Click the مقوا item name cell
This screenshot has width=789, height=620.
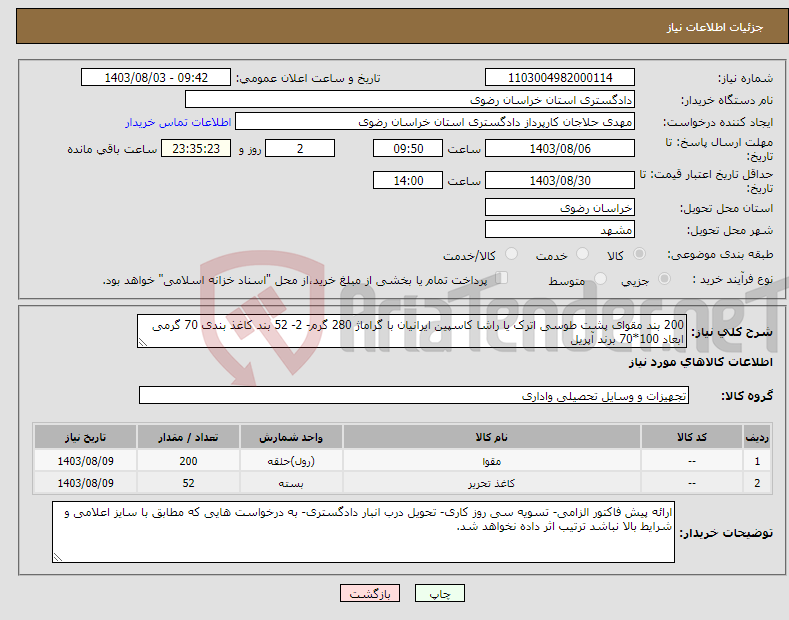492,461
